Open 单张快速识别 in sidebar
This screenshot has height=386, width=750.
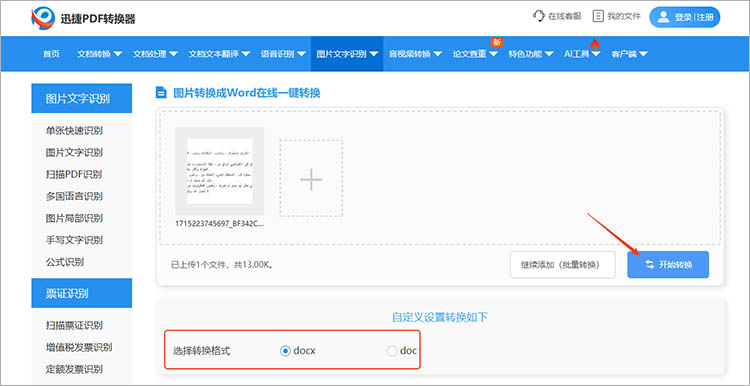[74, 131]
